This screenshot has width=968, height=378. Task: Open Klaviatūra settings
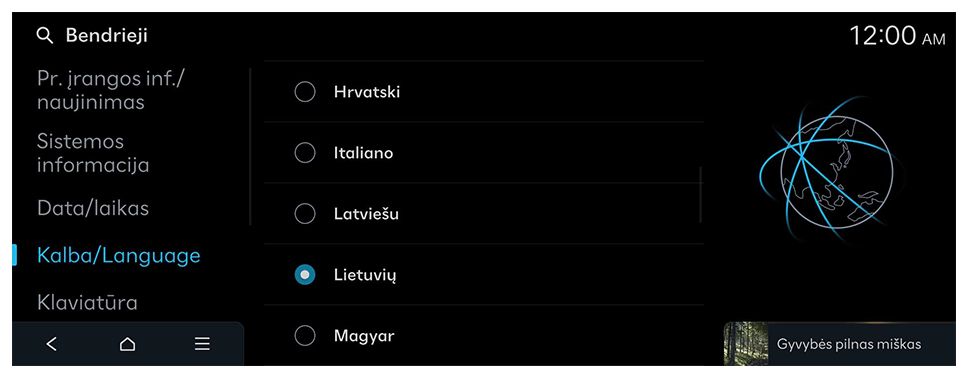click(x=87, y=303)
